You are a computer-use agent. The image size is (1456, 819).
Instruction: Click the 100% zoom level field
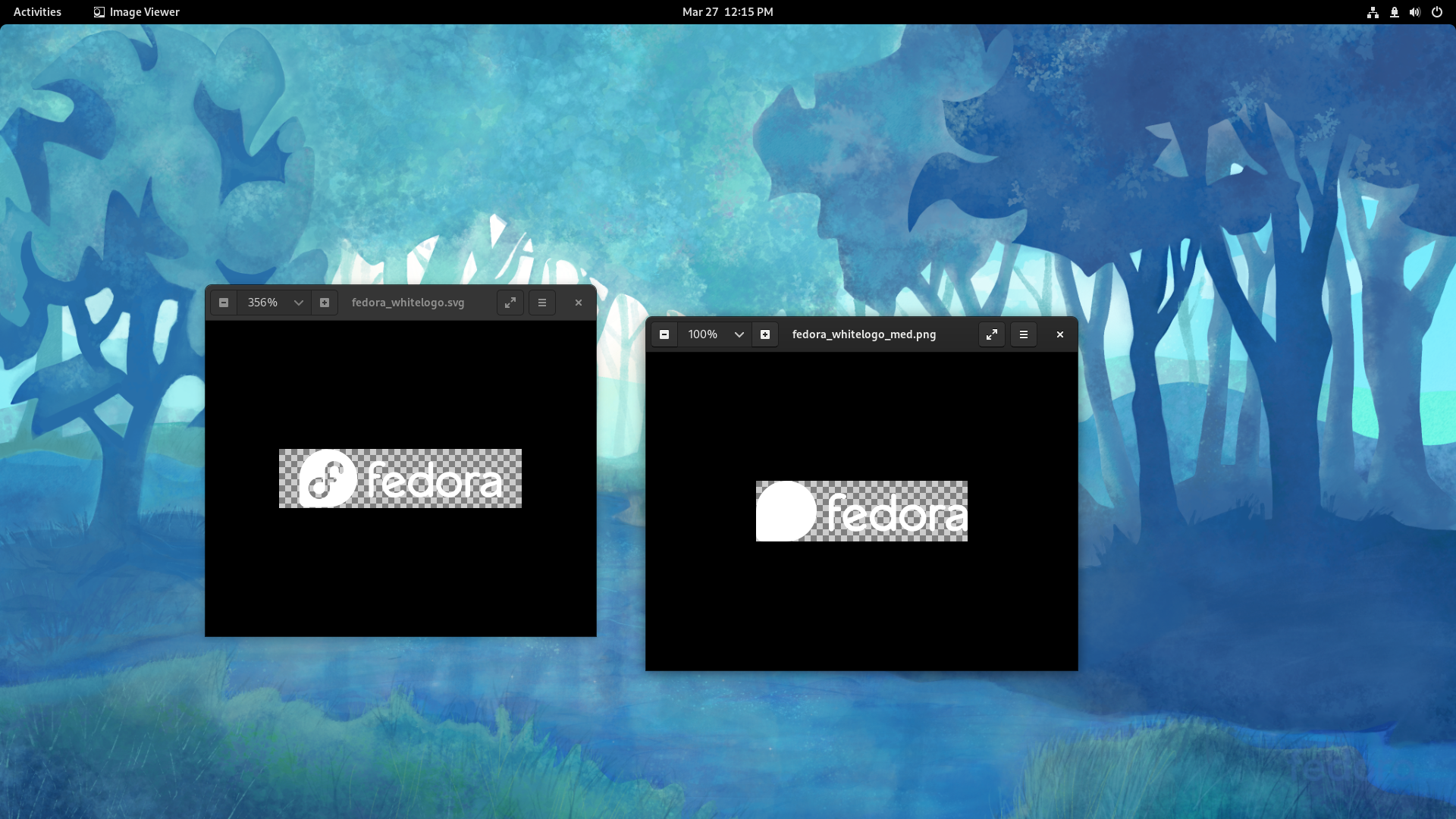click(703, 334)
